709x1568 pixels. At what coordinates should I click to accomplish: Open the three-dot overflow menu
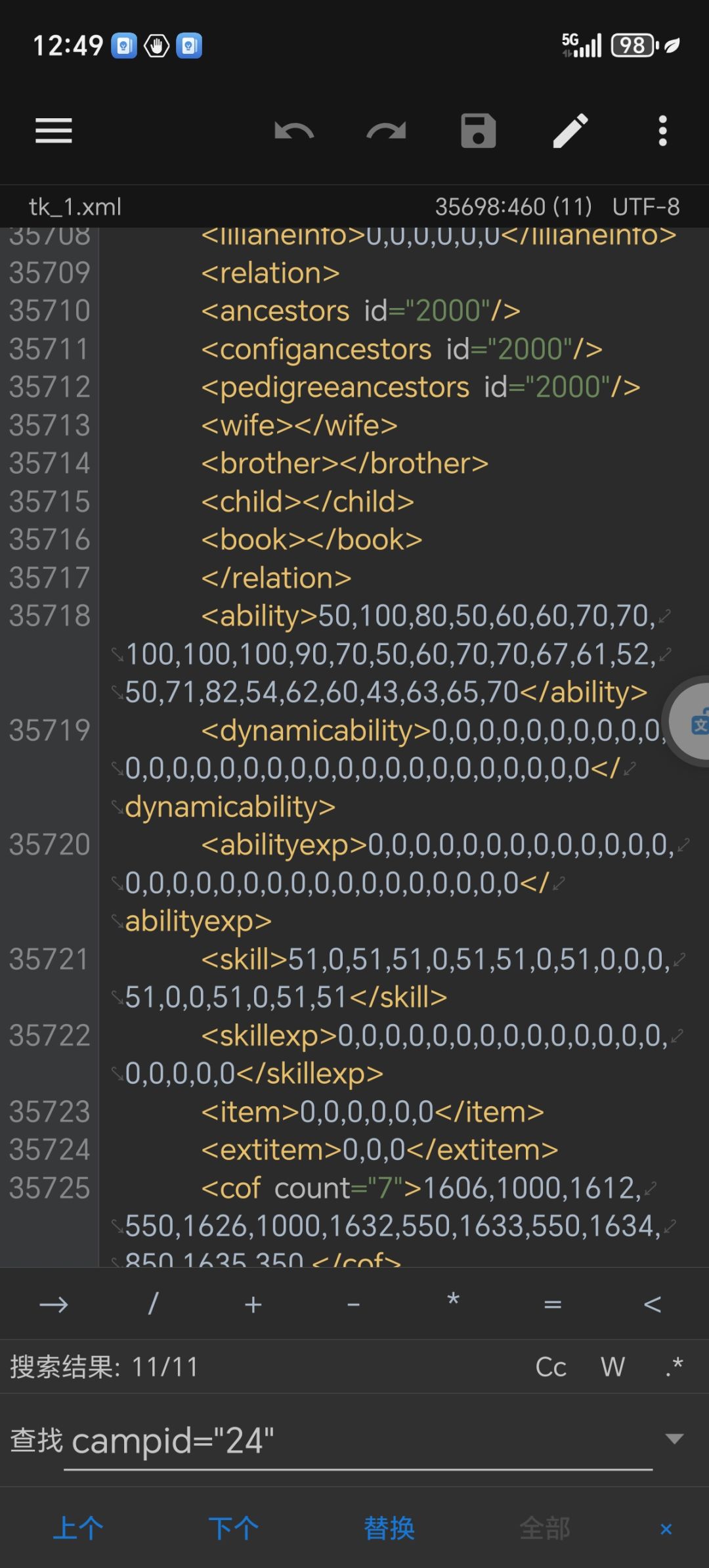[663, 131]
